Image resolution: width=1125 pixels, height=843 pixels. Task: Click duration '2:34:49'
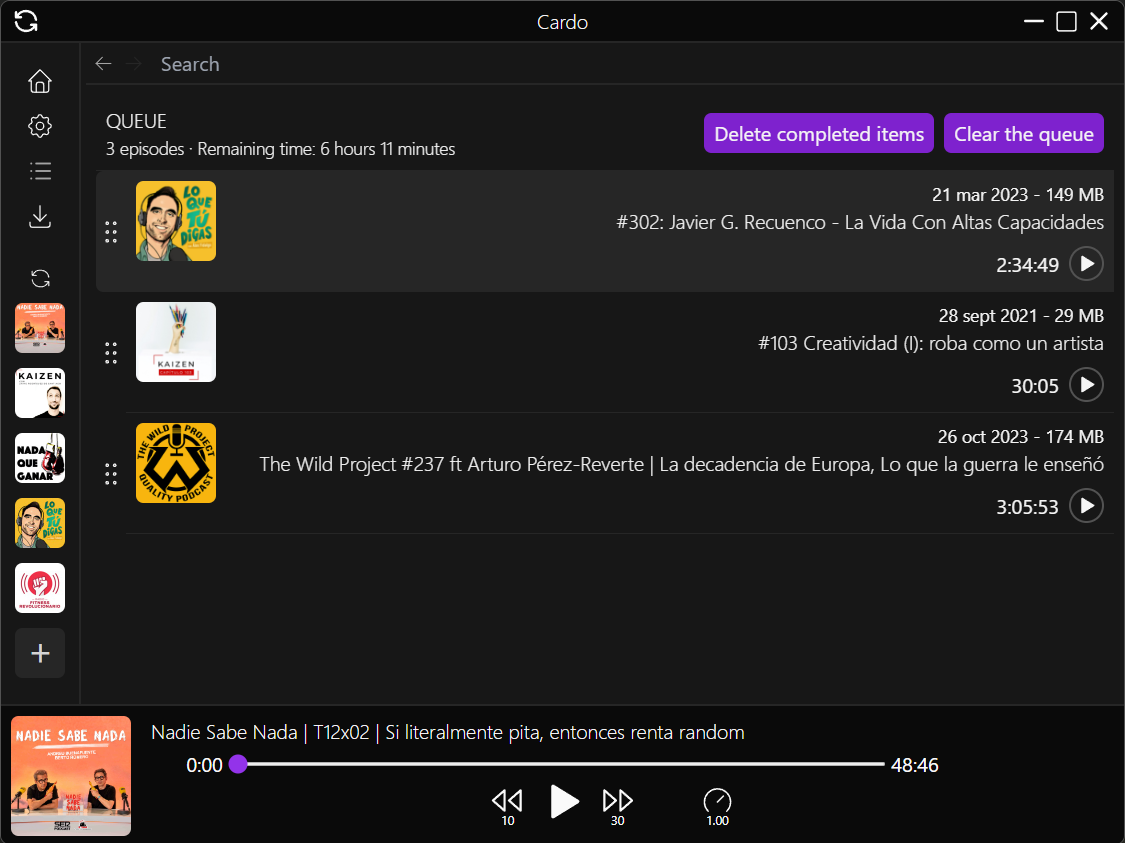click(x=1027, y=265)
